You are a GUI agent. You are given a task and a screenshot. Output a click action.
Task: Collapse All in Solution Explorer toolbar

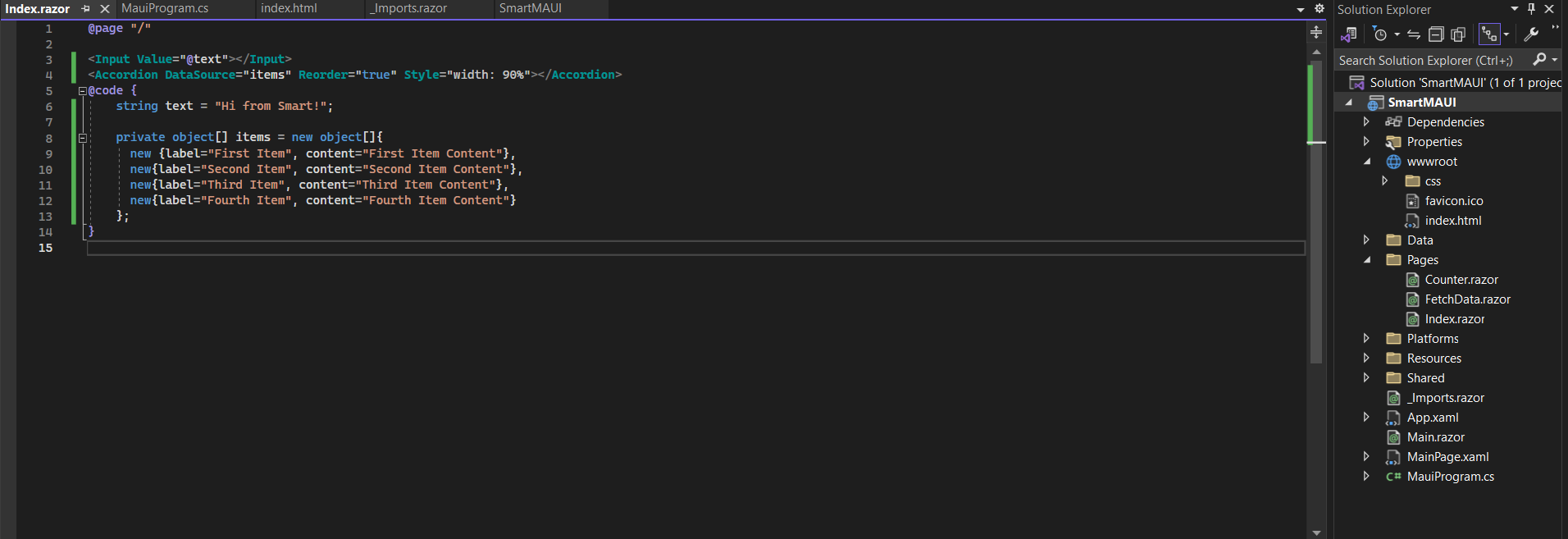tap(1436, 34)
